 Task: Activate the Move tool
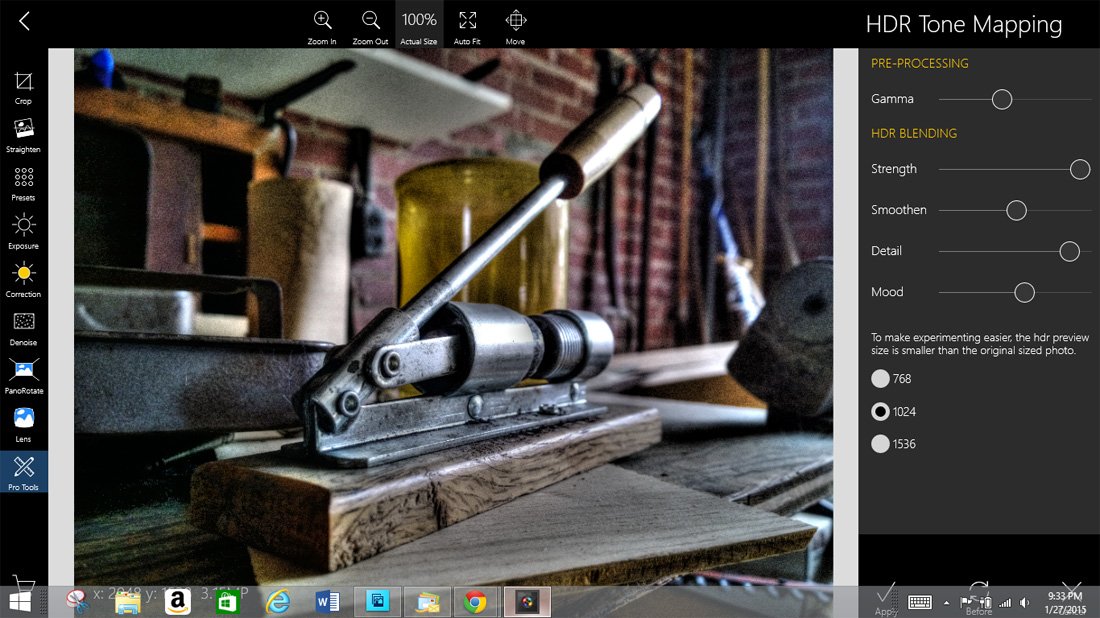515,28
